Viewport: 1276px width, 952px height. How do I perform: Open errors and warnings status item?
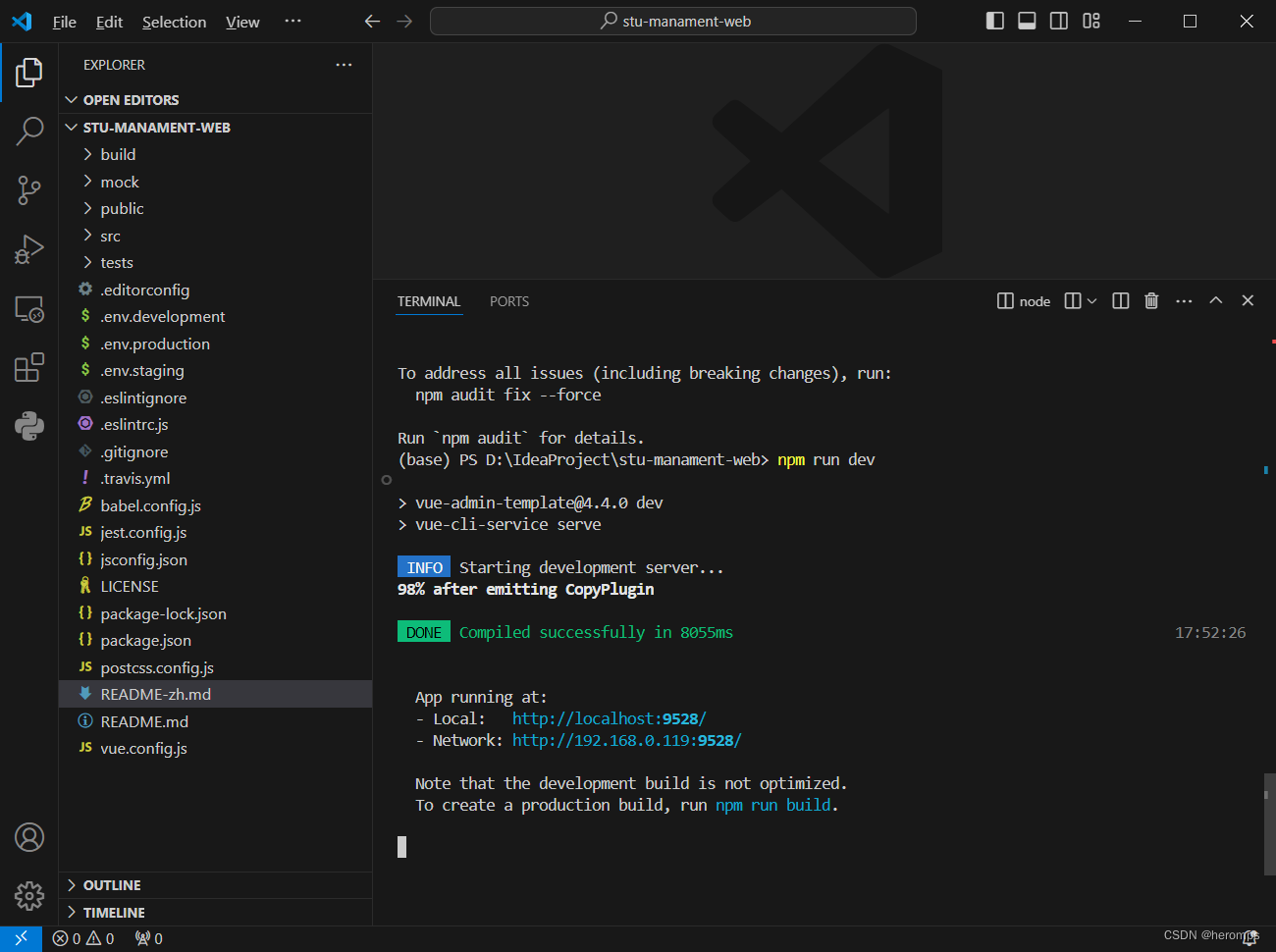83,938
